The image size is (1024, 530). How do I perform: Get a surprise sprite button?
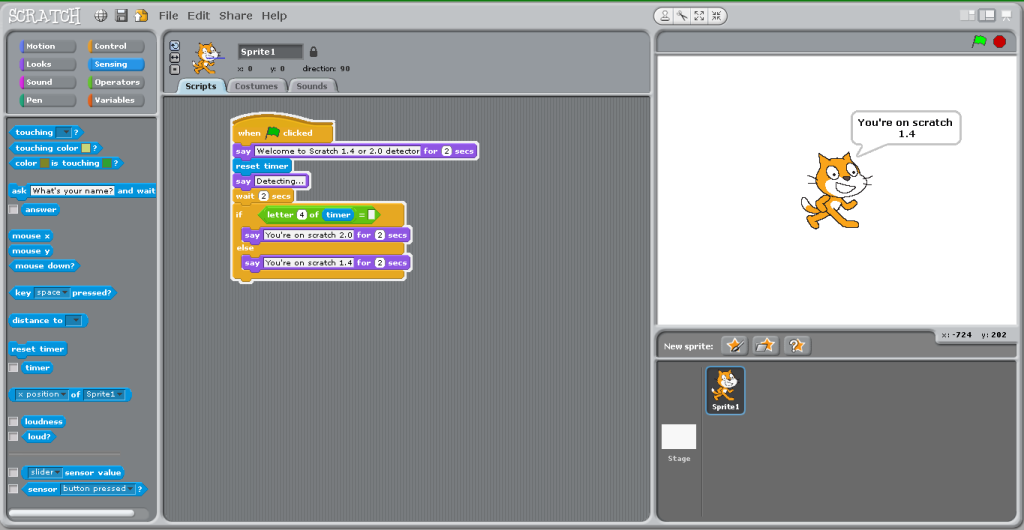[797, 345]
